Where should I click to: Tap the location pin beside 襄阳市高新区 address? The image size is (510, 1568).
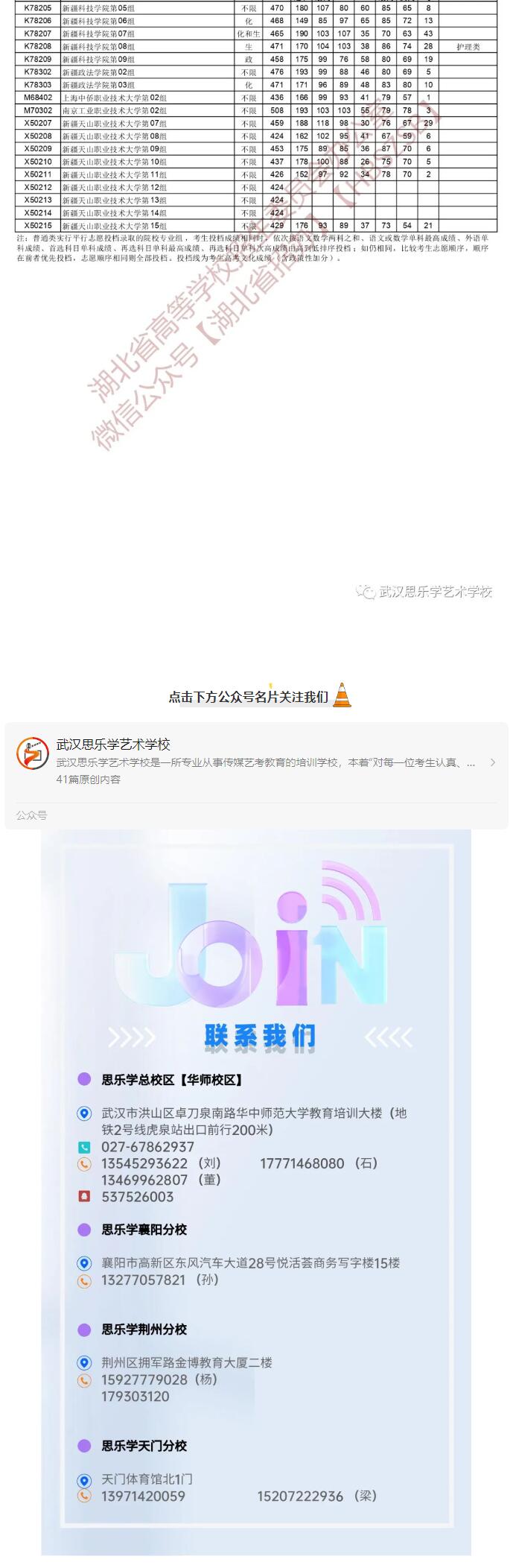click(x=85, y=1263)
